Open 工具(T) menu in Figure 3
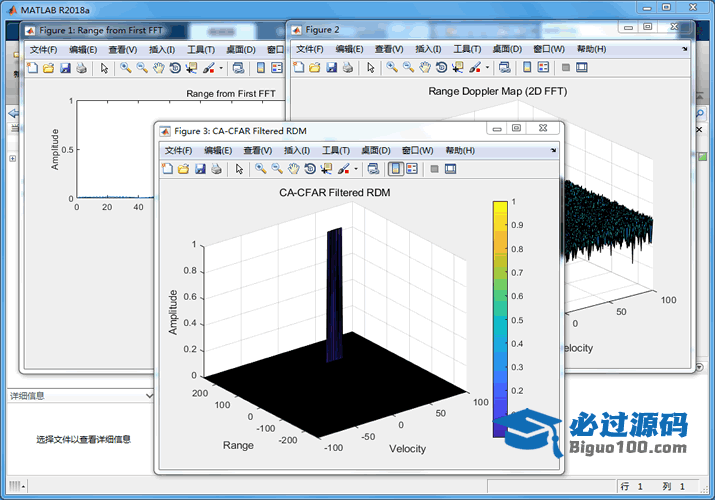Viewport: 715px width, 500px height. click(336, 150)
